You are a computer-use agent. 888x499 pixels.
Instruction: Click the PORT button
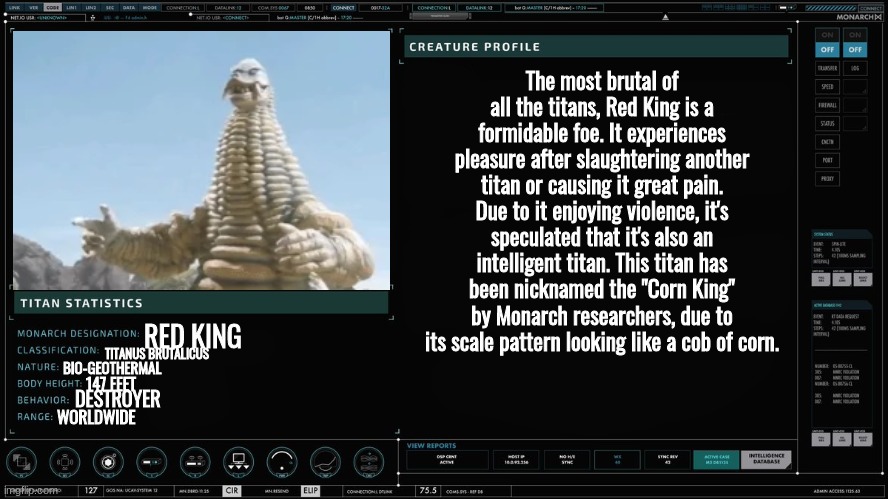coord(827,160)
